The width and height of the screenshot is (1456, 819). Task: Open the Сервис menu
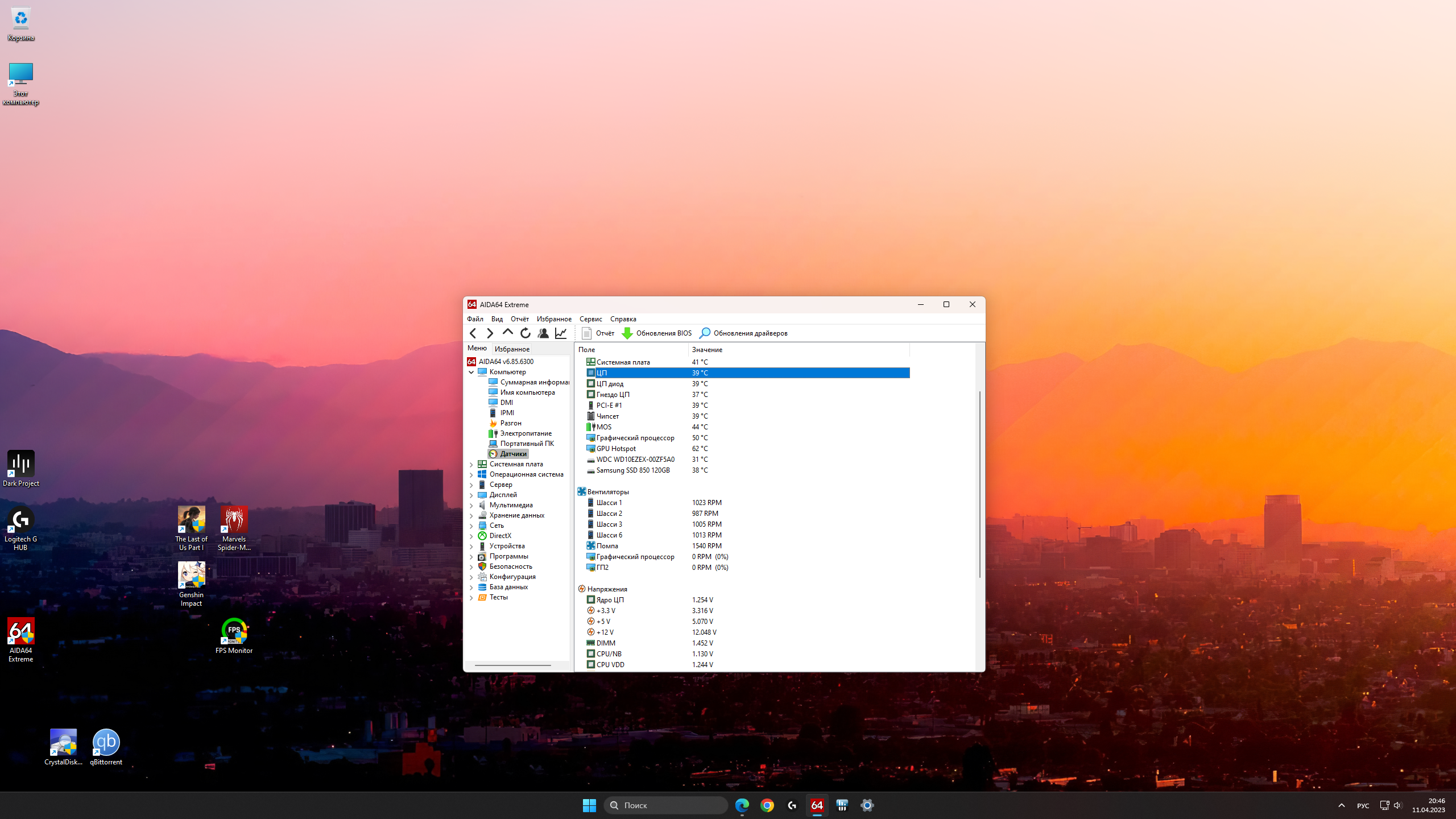(x=590, y=319)
